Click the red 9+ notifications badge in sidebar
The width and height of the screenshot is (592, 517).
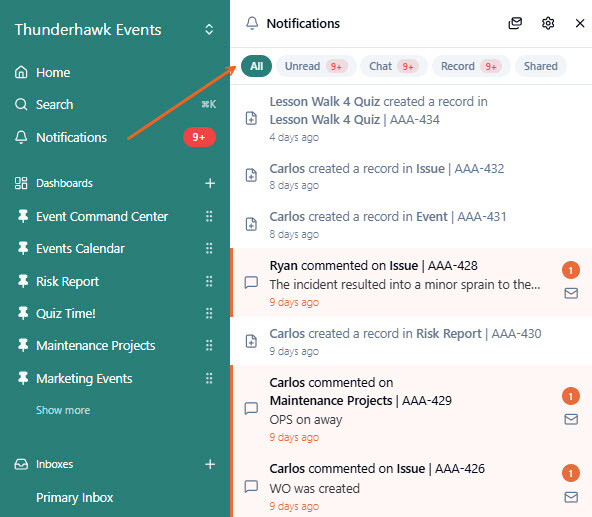click(x=199, y=137)
